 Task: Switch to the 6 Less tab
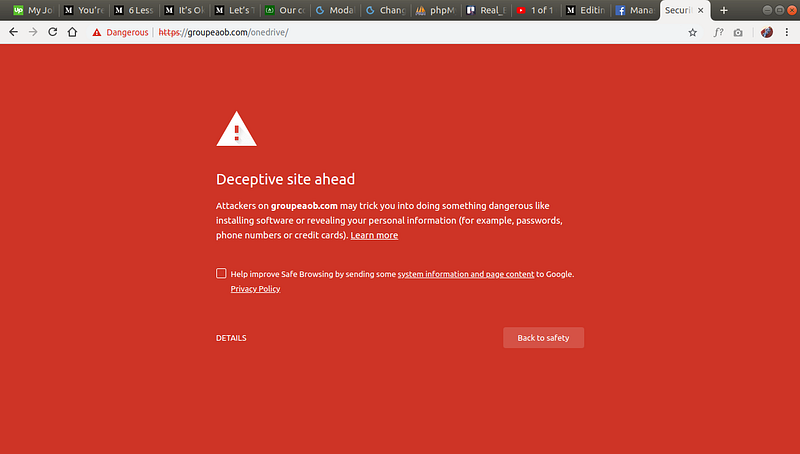(x=134, y=10)
